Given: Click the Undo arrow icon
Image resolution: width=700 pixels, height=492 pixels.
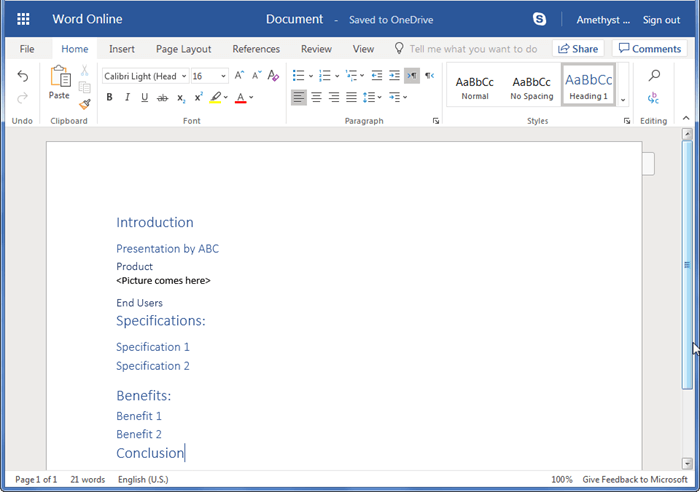Looking at the screenshot, I should tap(23, 76).
